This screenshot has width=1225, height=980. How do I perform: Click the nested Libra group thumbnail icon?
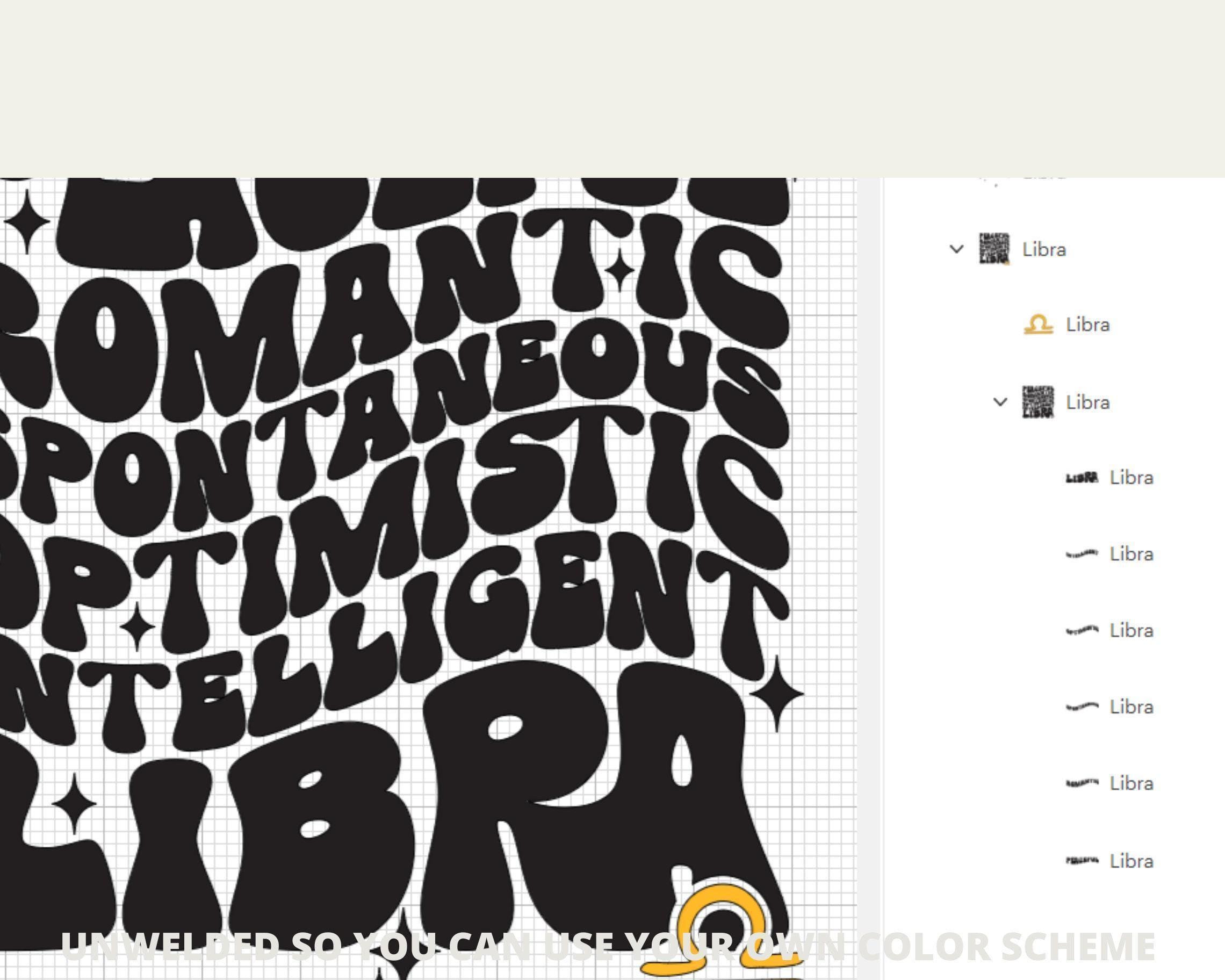(x=1038, y=402)
